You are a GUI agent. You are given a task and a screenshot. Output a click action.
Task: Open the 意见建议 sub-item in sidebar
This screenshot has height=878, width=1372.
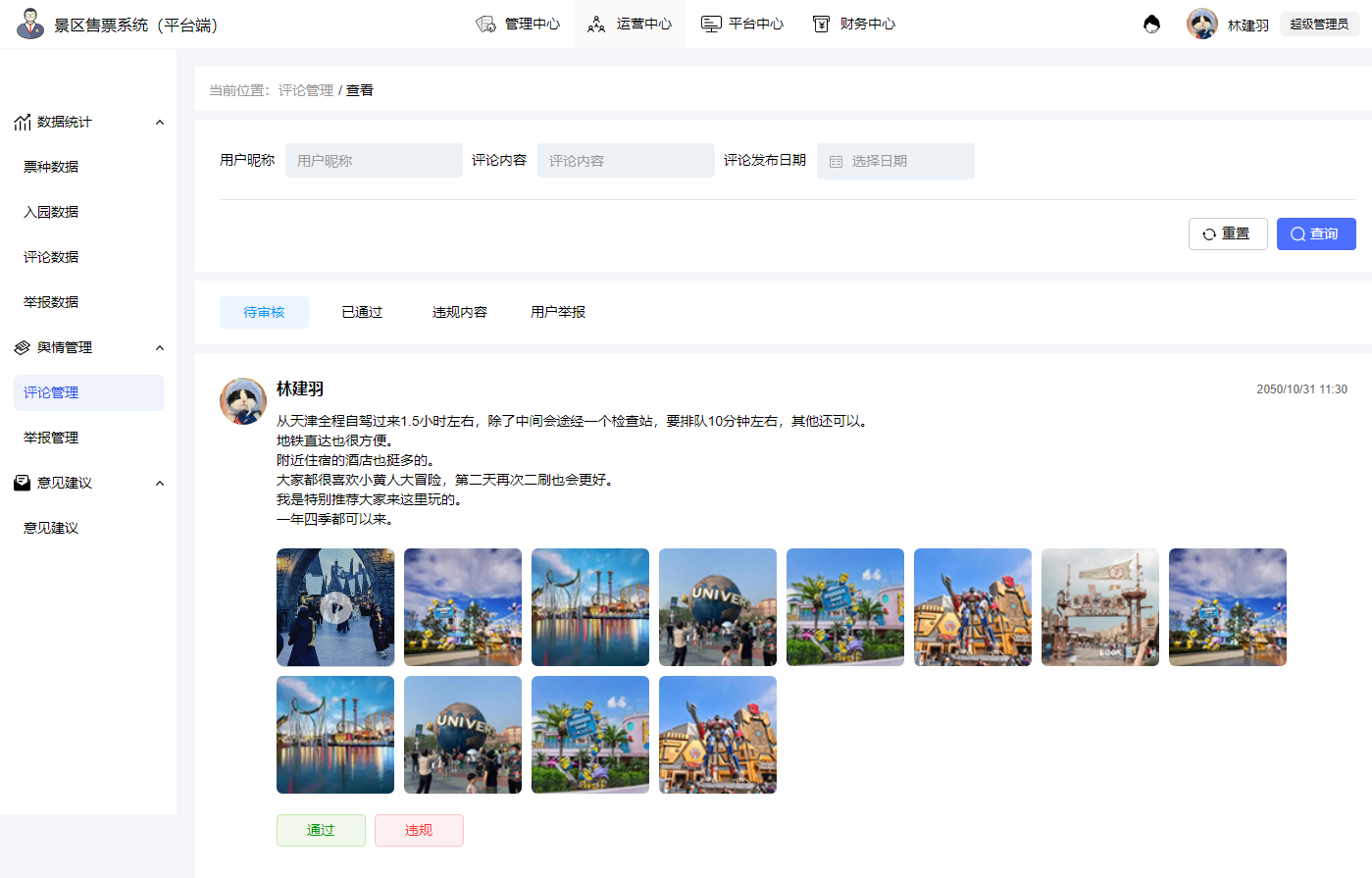click(x=51, y=528)
